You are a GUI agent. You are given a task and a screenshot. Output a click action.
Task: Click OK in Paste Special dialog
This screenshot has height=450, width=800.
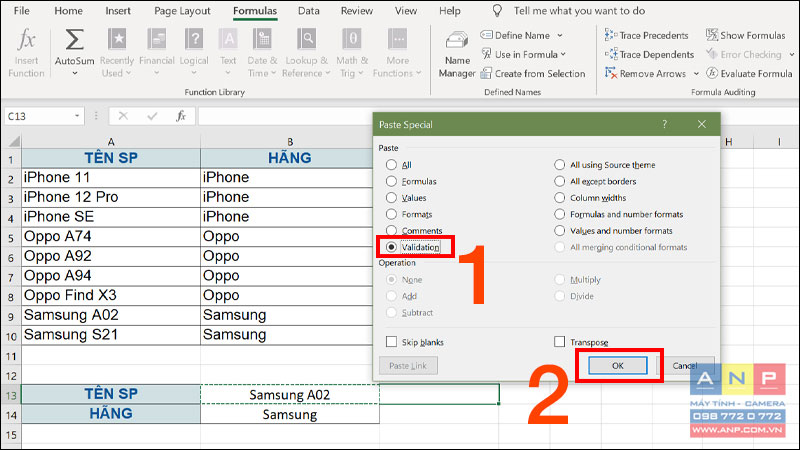(x=617, y=365)
